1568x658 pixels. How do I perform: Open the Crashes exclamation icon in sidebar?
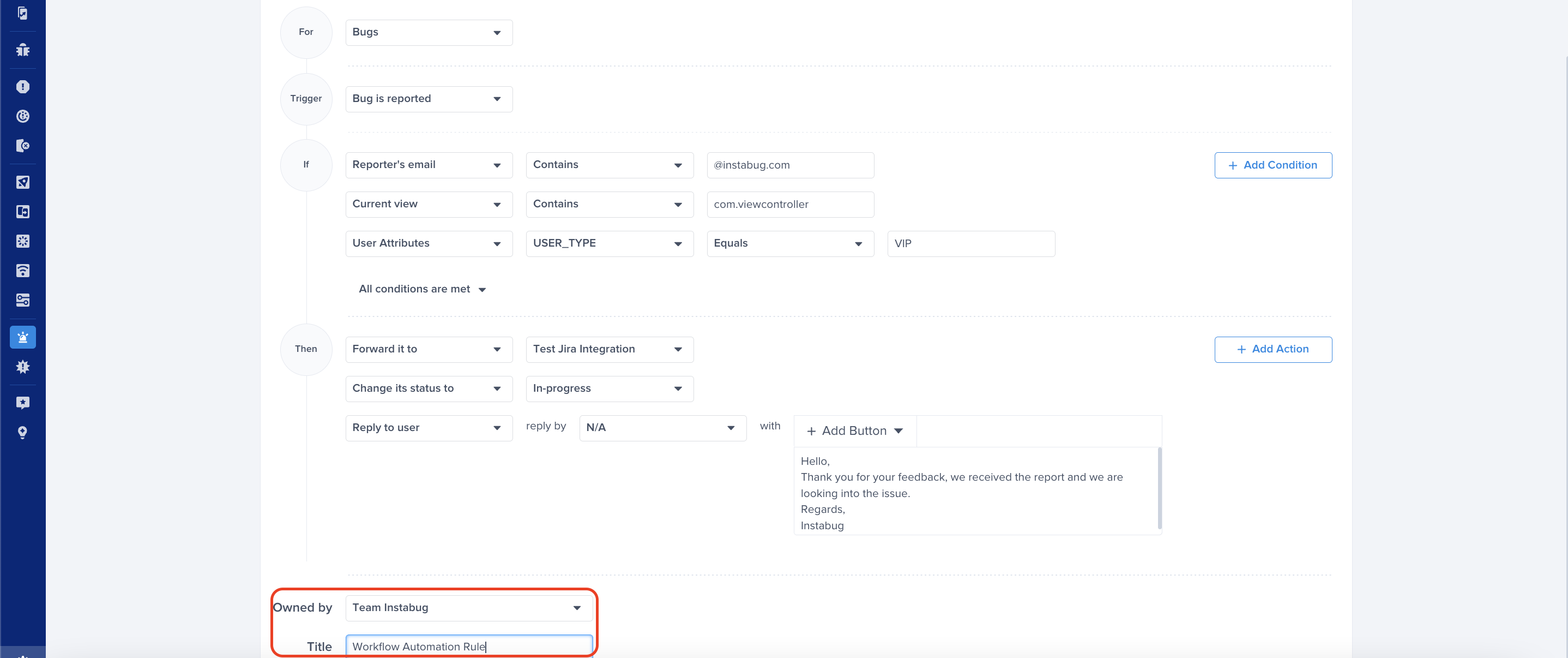pyautogui.click(x=22, y=87)
